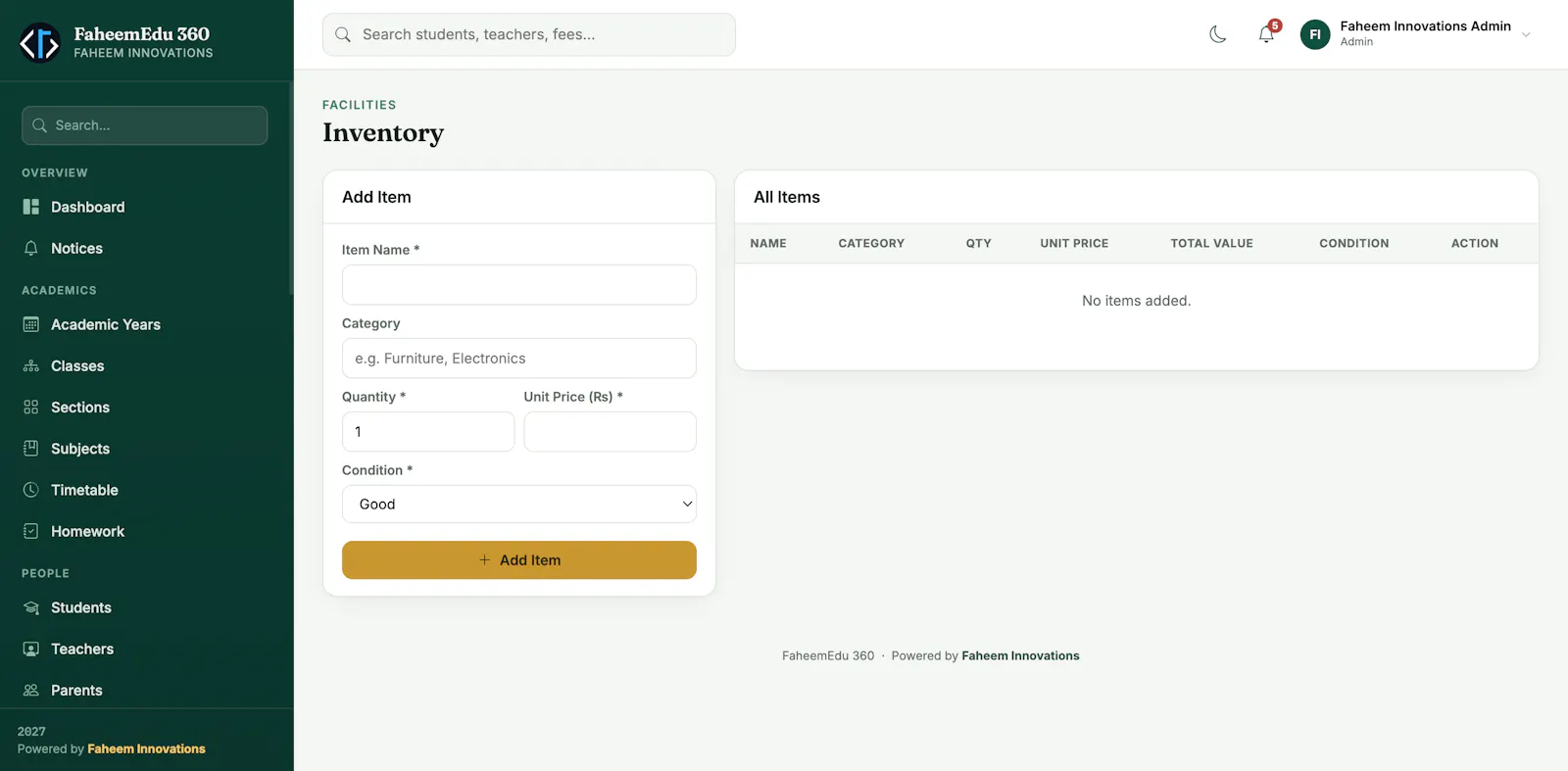Click the 'All Items' panel heading

tap(787, 197)
